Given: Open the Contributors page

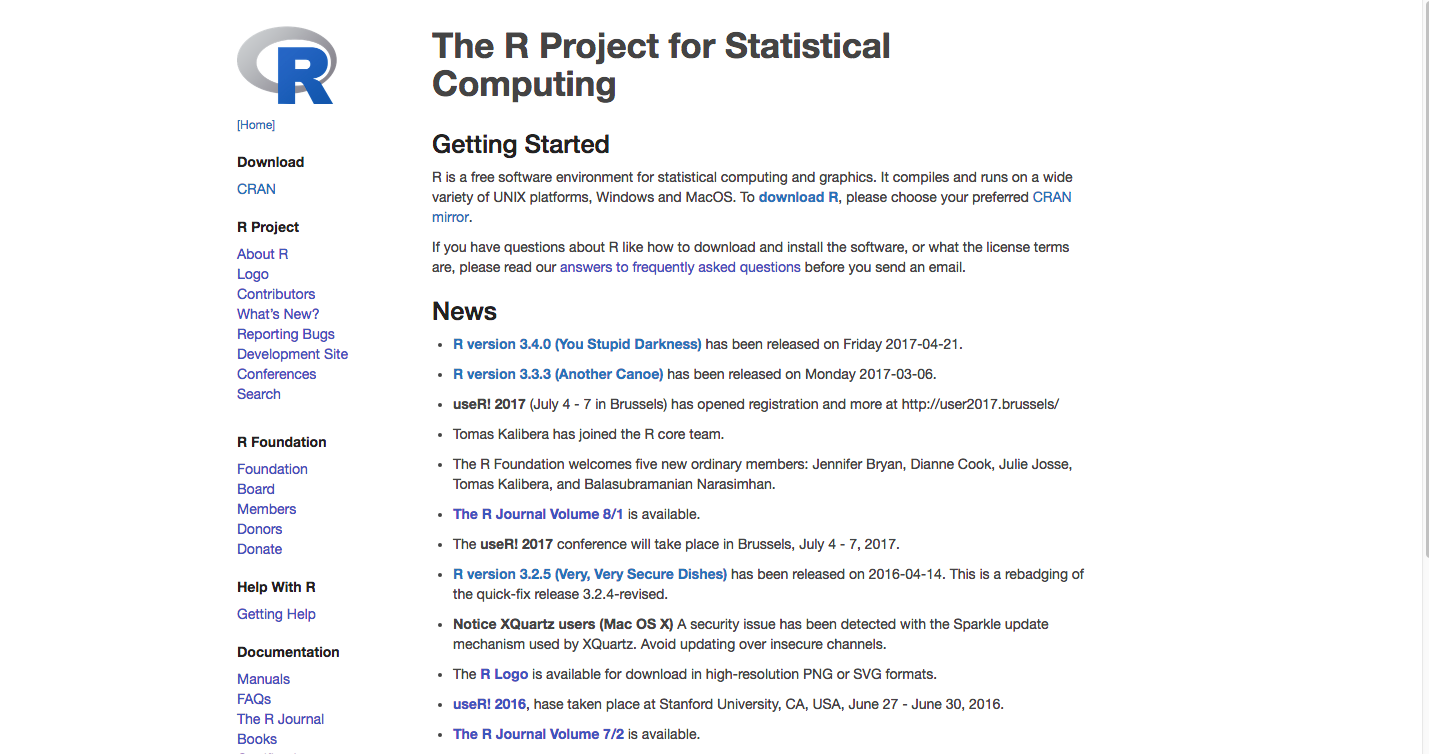Looking at the screenshot, I should coord(276,294).
